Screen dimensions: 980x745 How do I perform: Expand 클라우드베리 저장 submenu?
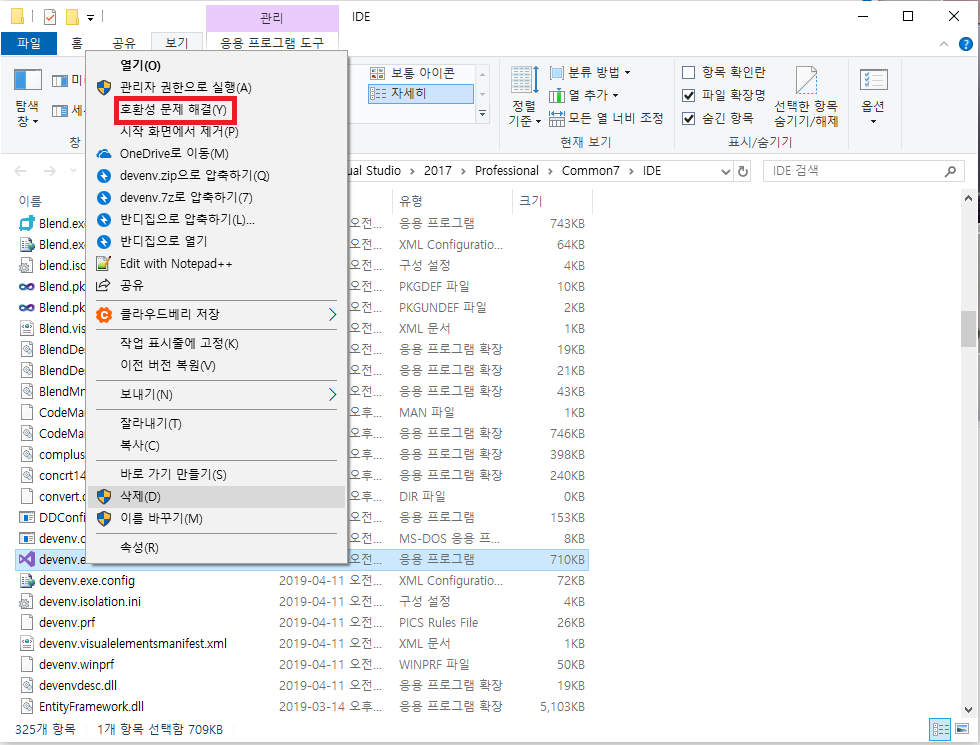pos(216,314)
